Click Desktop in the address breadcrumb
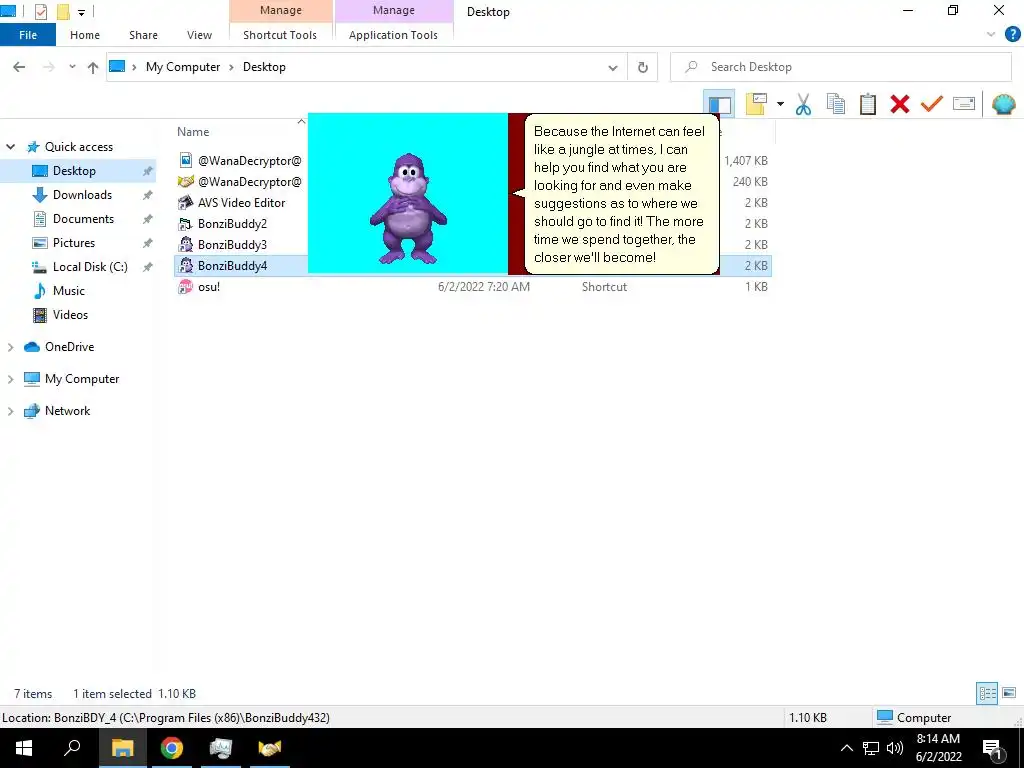 tap(264, 67)
